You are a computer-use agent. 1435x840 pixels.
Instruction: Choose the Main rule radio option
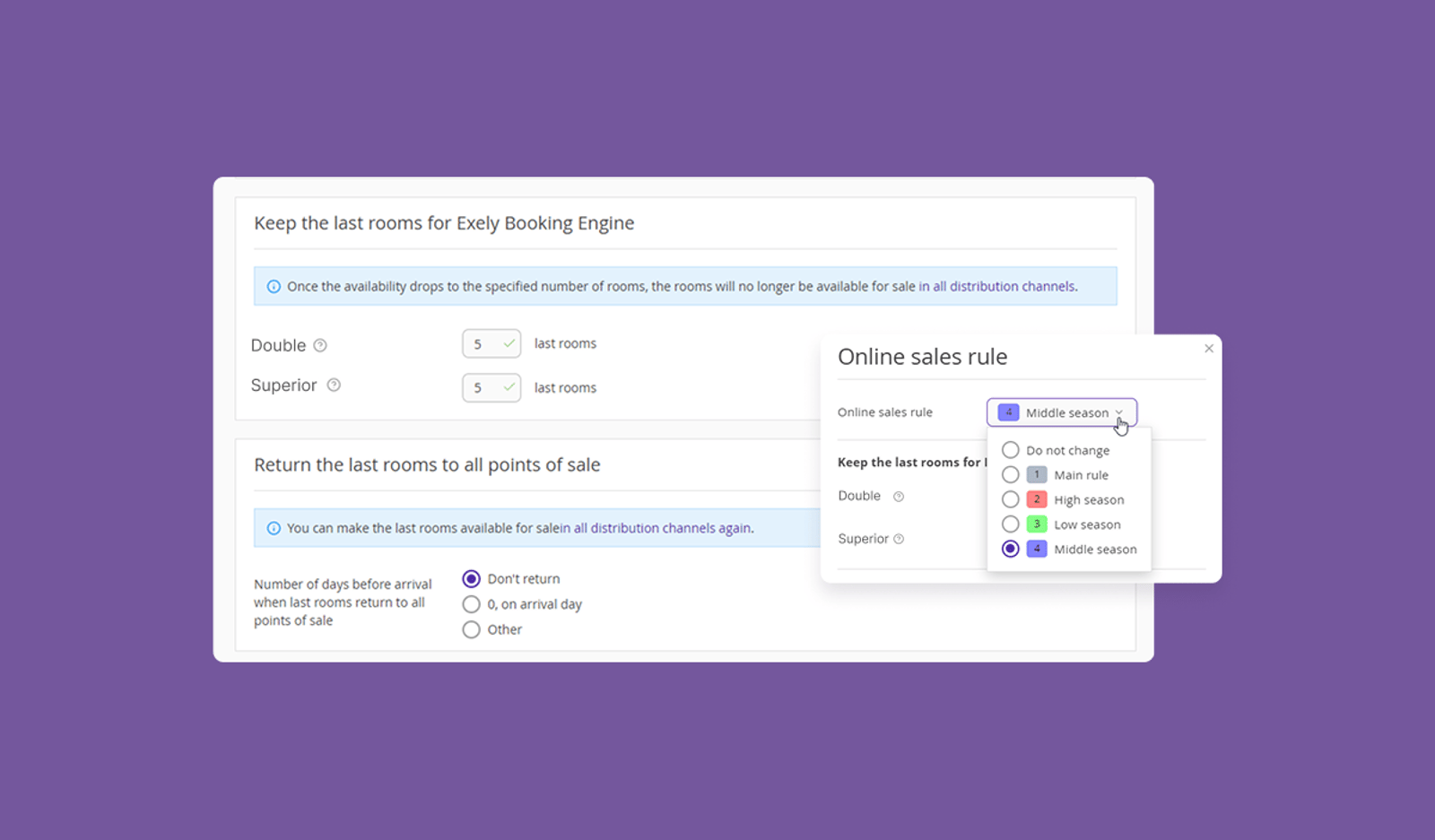click(1010, 474)
